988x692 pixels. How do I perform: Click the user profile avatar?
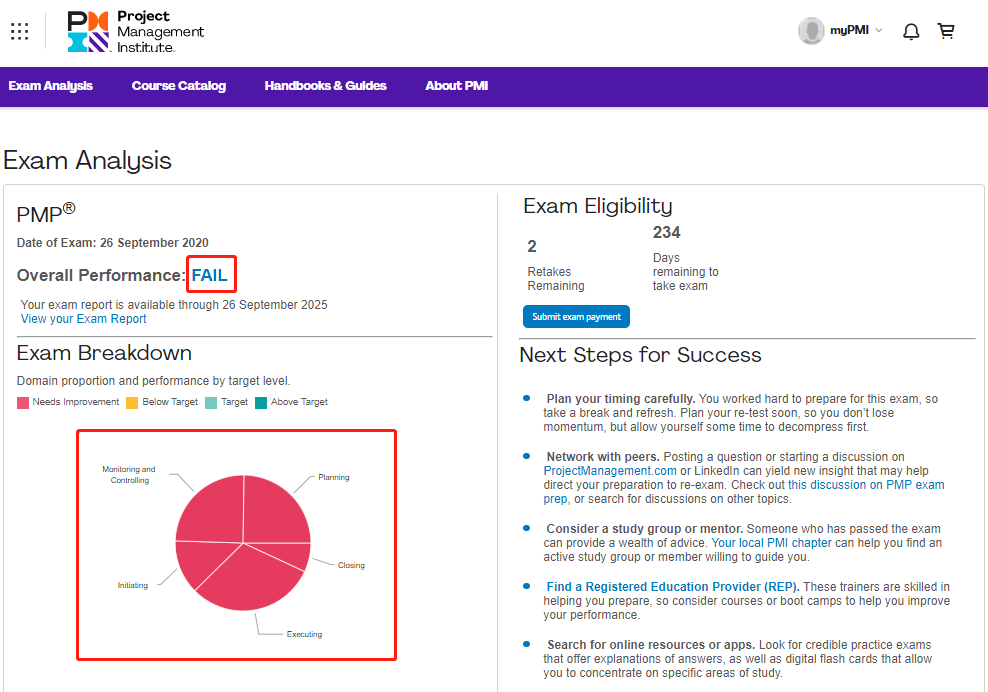click(811, 31)
